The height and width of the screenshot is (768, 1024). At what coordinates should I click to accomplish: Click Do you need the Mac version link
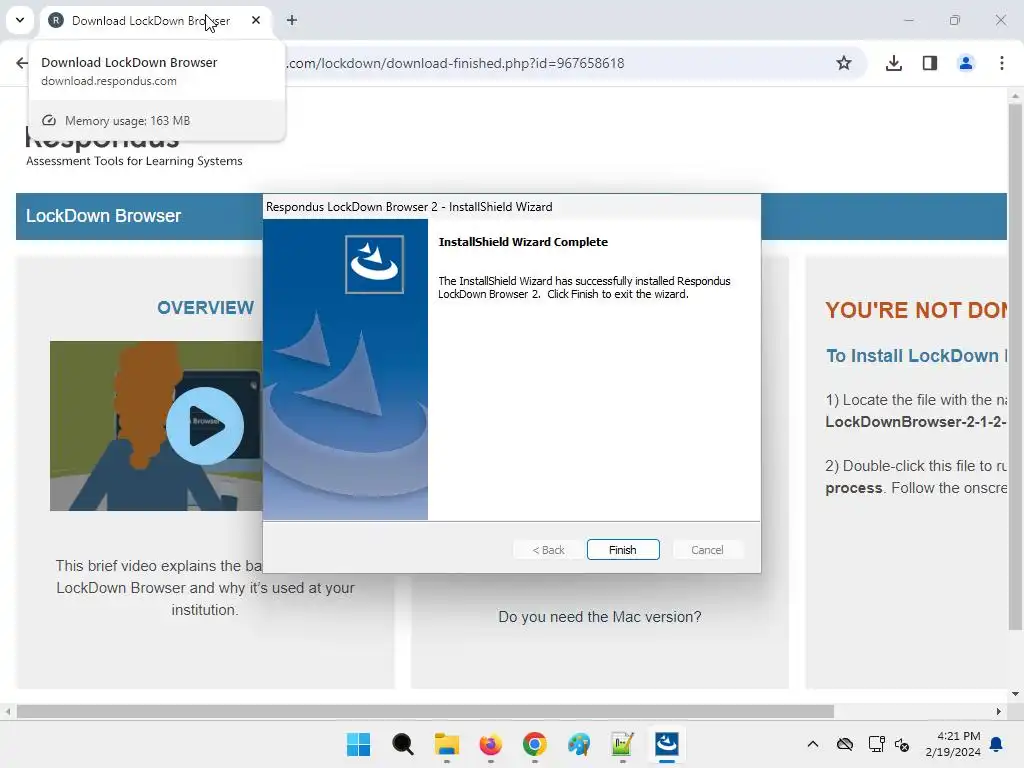pyautogui.click(x=600, y=617)
